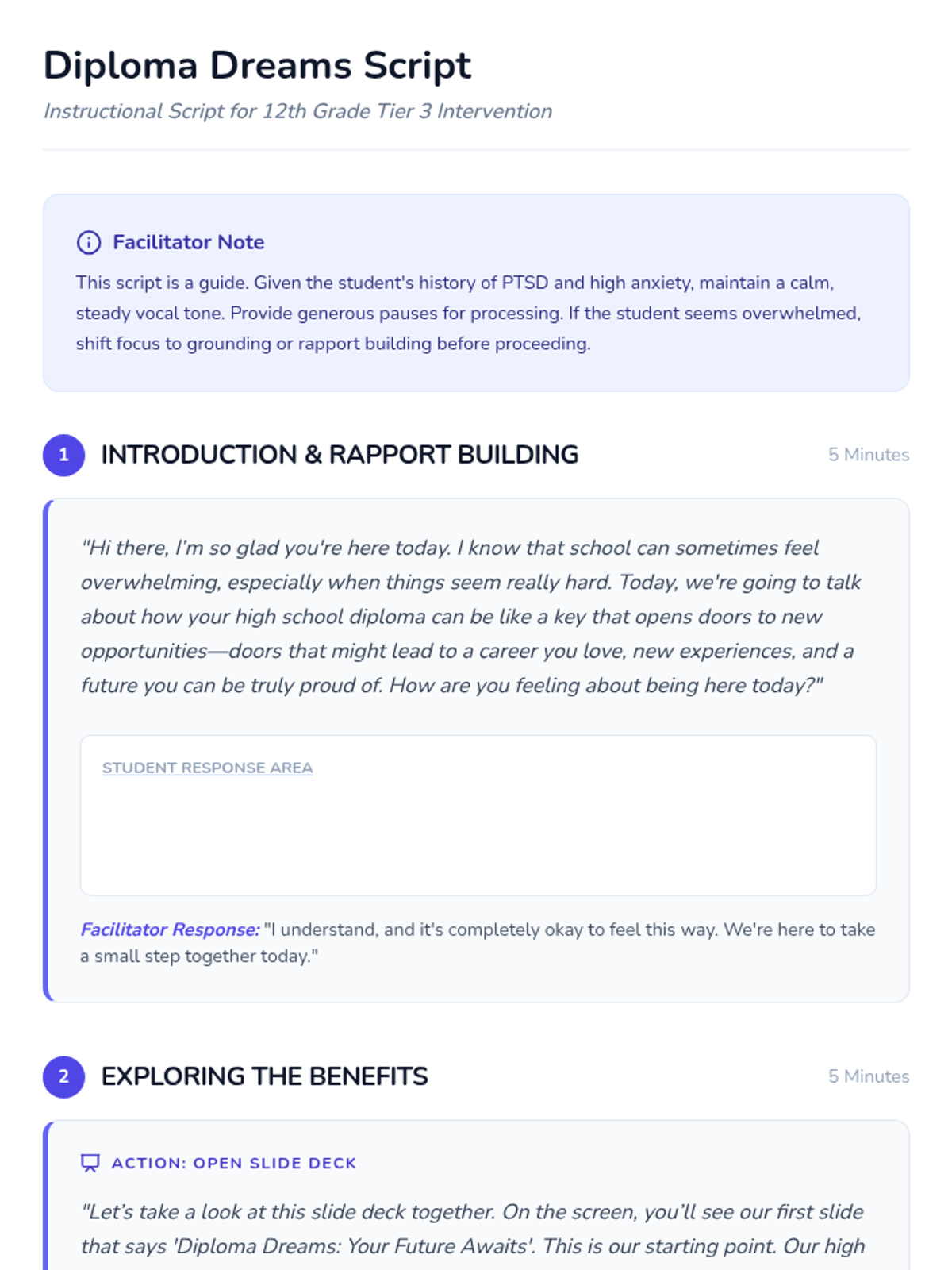The image size is (952, 1270).
Task: Click the Facilitator Response label
Action: pos(170,929)
